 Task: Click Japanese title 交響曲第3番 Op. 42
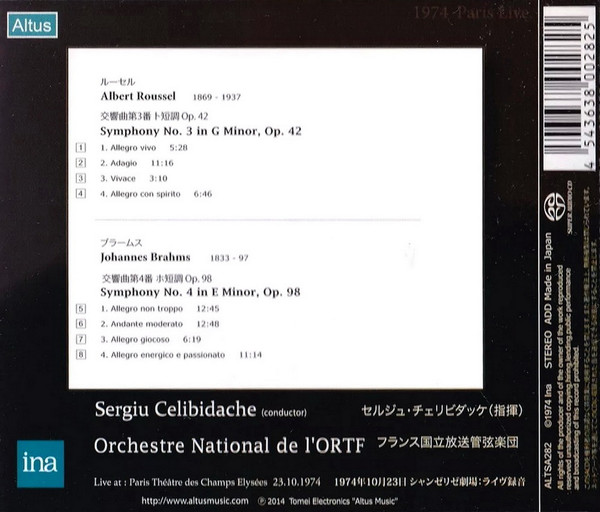(x=154, y=116)
